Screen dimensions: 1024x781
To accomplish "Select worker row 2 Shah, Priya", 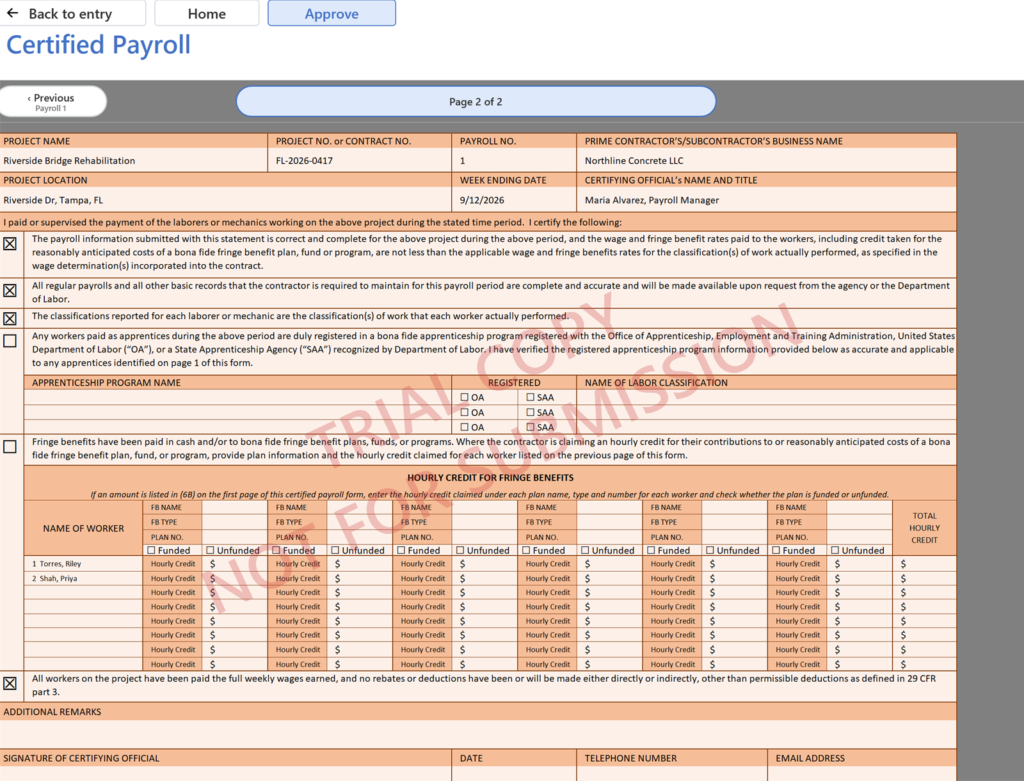I will click(83, 579).
